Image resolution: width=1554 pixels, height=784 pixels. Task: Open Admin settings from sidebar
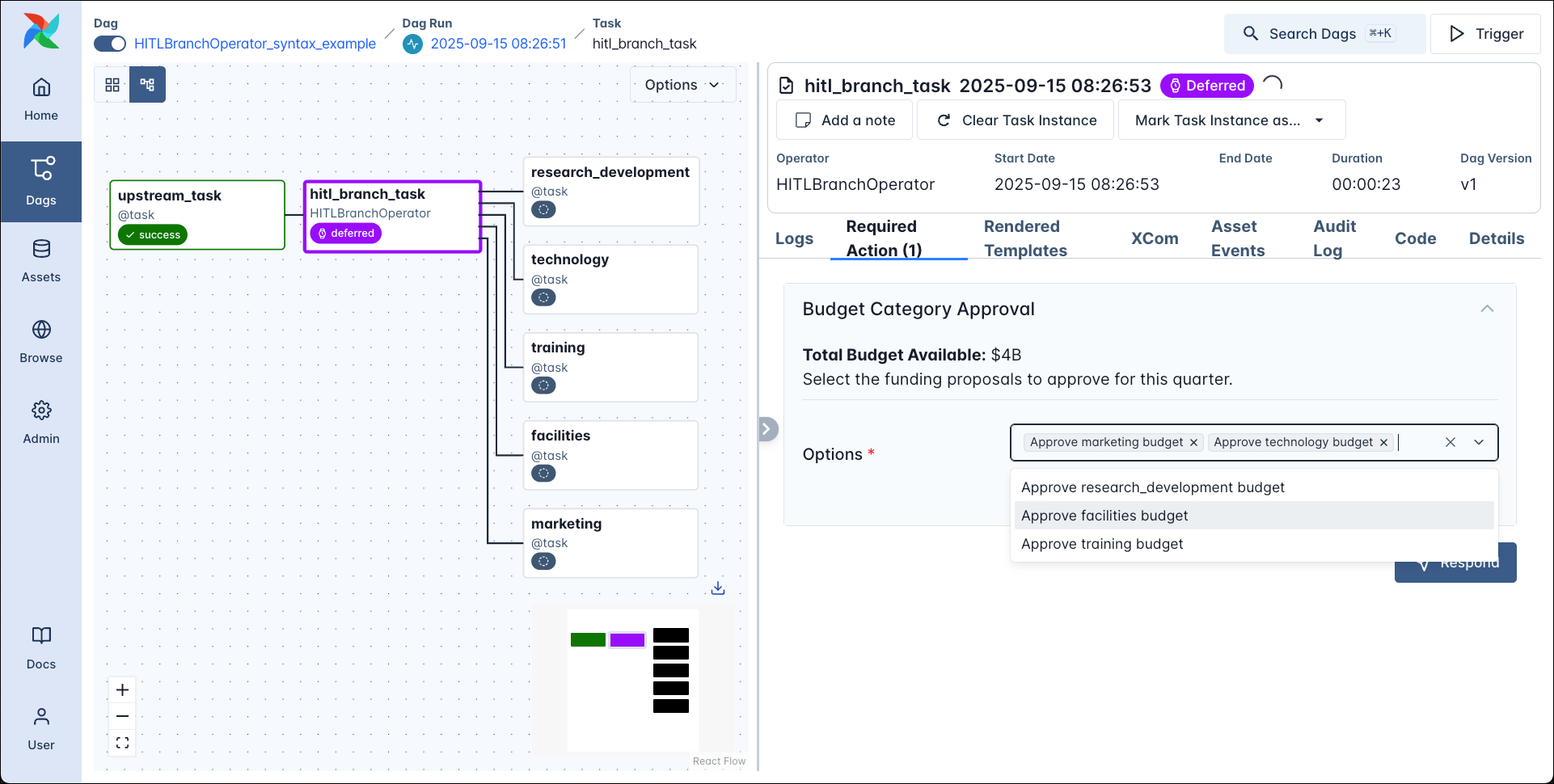pos(40,420)
